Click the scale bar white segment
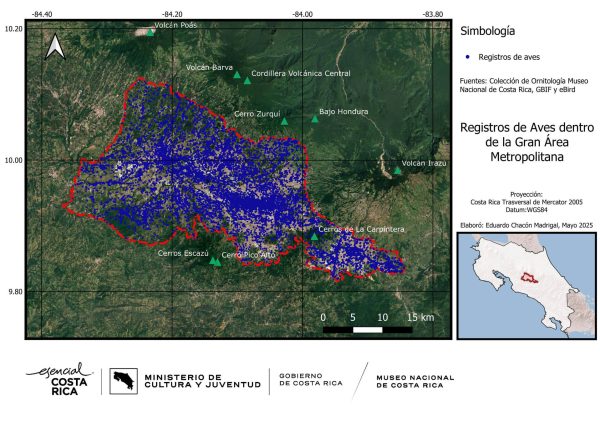The image size is (600, 422). tap(367, 329)
